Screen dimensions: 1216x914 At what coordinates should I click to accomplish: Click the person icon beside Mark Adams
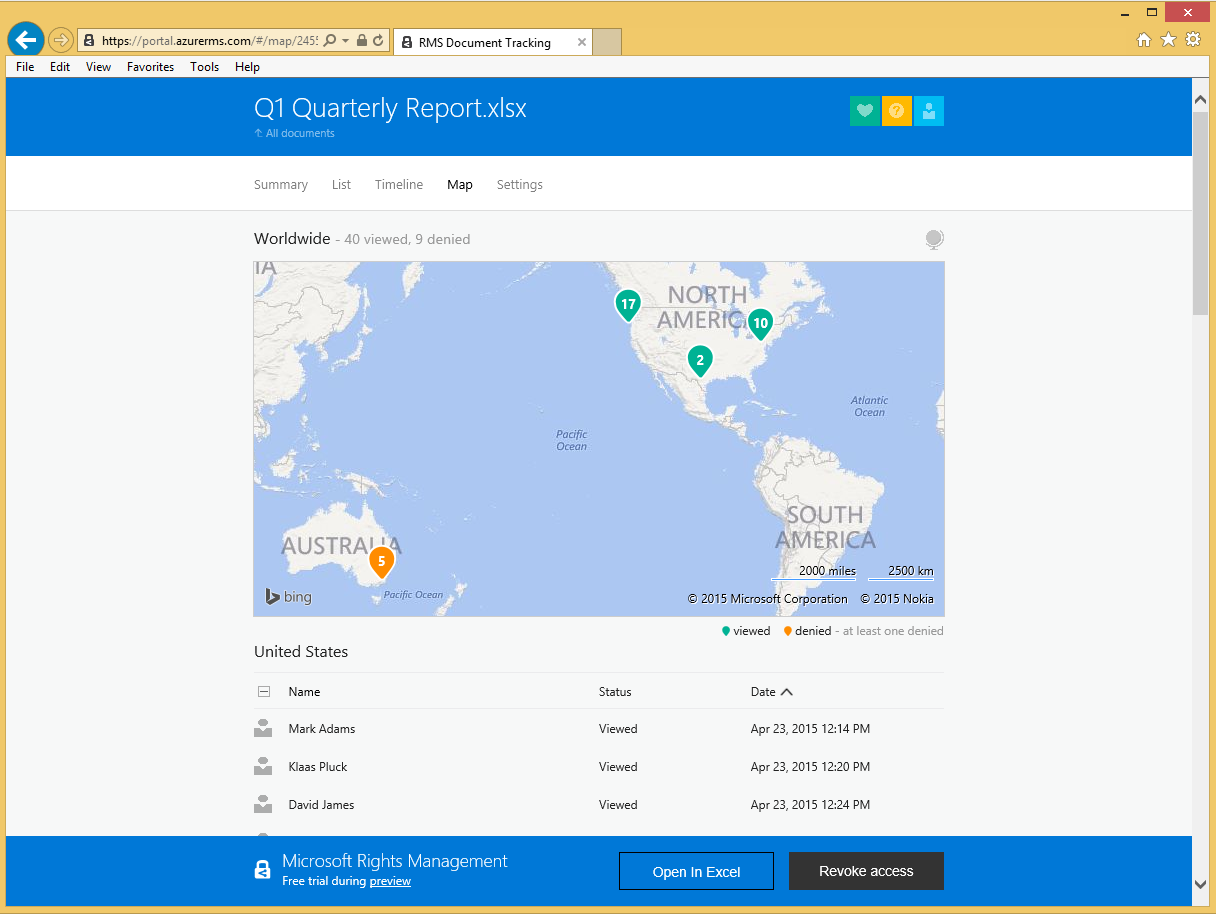(x=264, y=729)
